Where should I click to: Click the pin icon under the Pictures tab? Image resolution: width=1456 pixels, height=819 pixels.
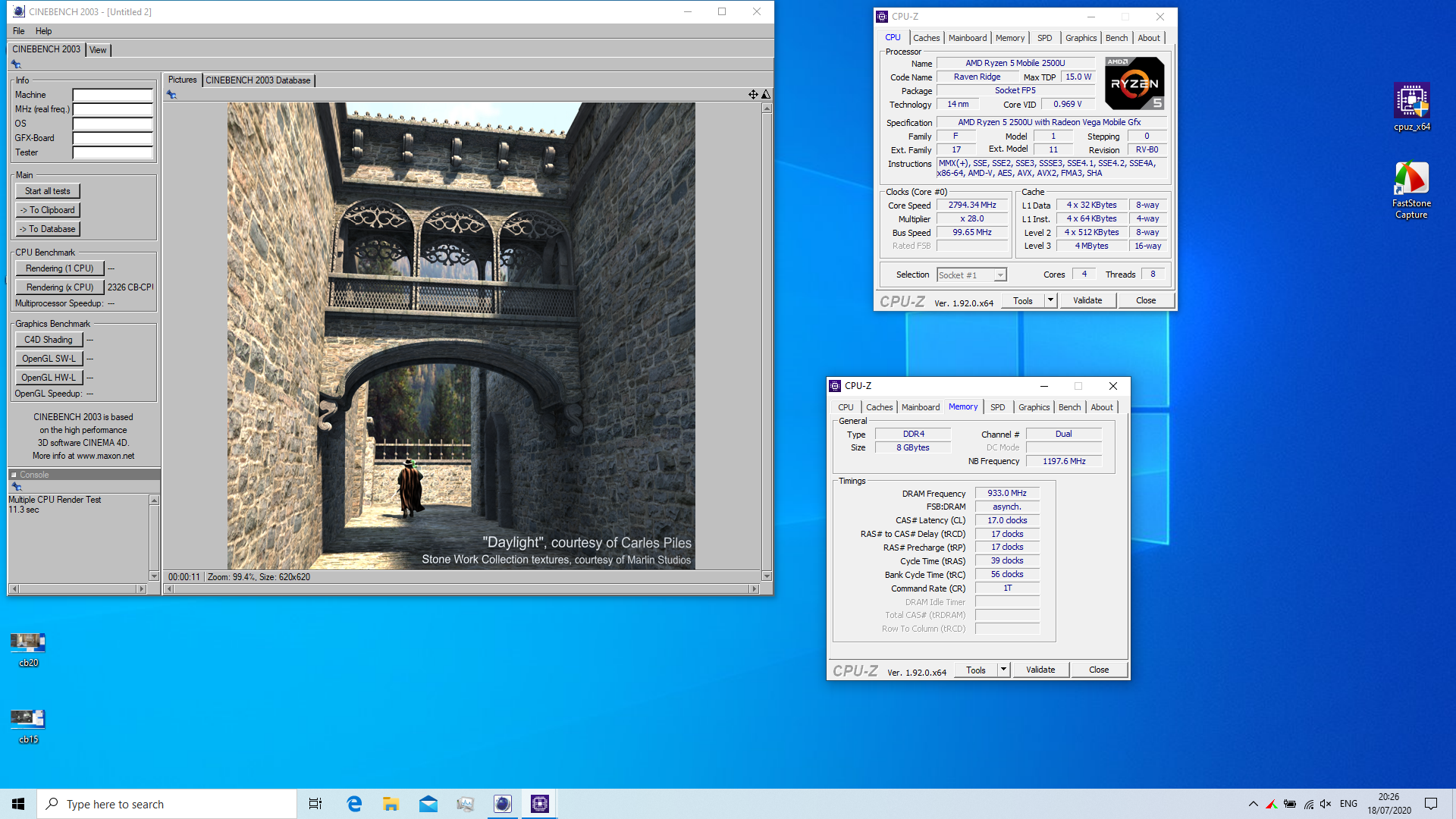(x=171, y=95)
